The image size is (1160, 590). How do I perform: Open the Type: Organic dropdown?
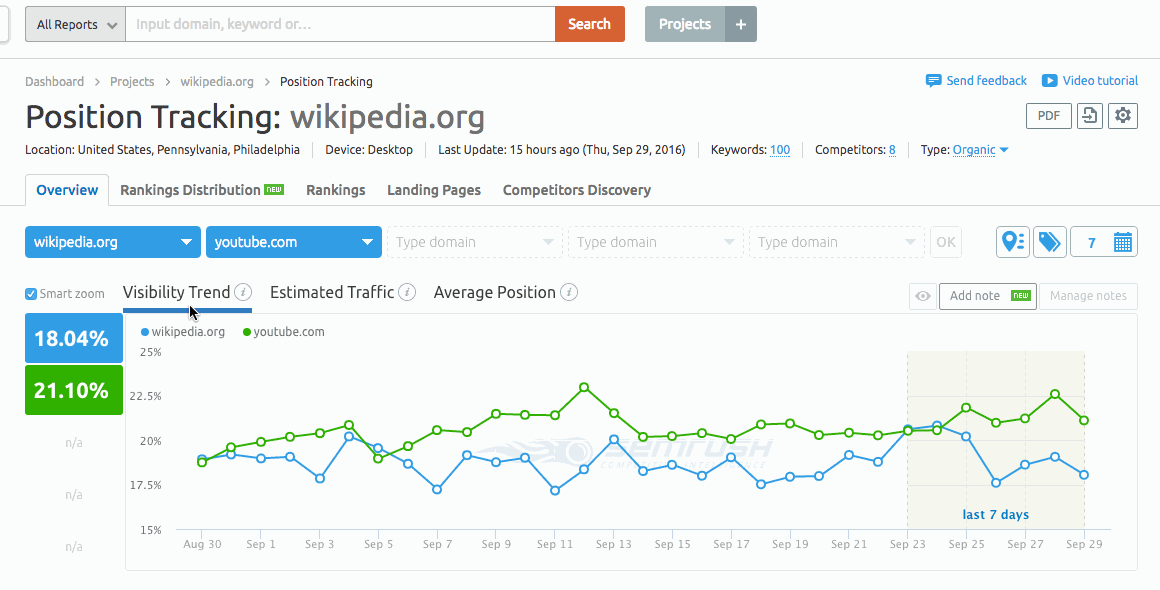pyautogui.click(x=980, y=150)
